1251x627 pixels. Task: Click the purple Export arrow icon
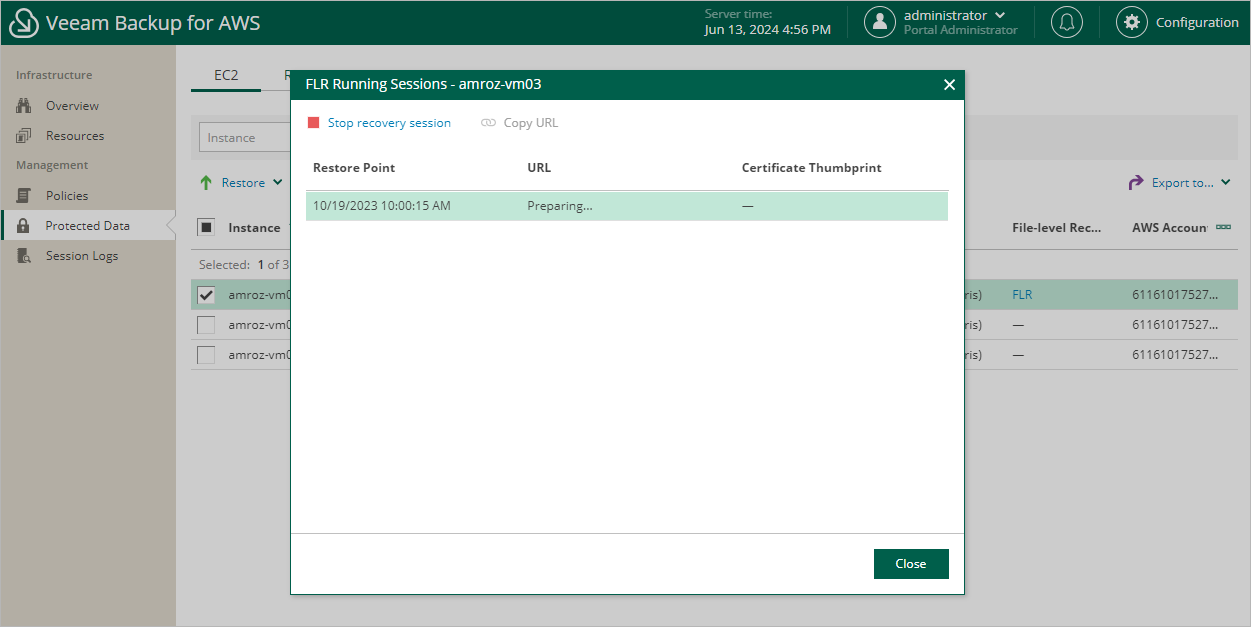[x=1135, y=183]
